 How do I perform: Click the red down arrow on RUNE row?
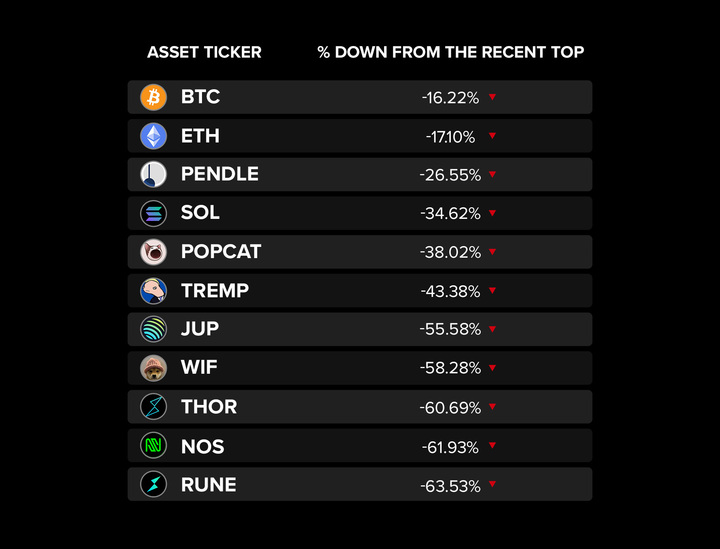[x=493, y=485]
